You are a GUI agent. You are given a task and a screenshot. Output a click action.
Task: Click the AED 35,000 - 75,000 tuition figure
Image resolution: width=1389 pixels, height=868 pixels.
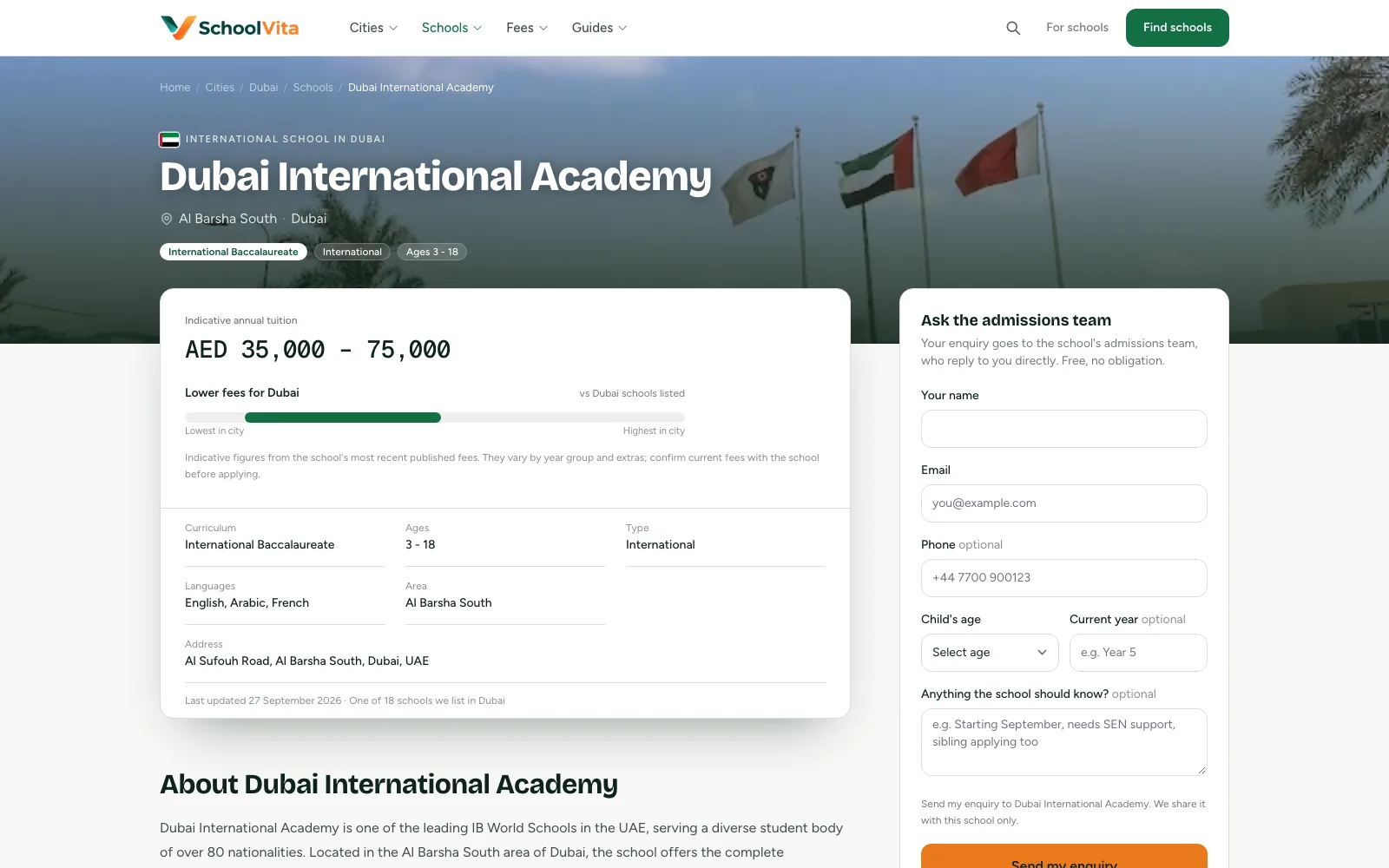click(x=318, y=350)
